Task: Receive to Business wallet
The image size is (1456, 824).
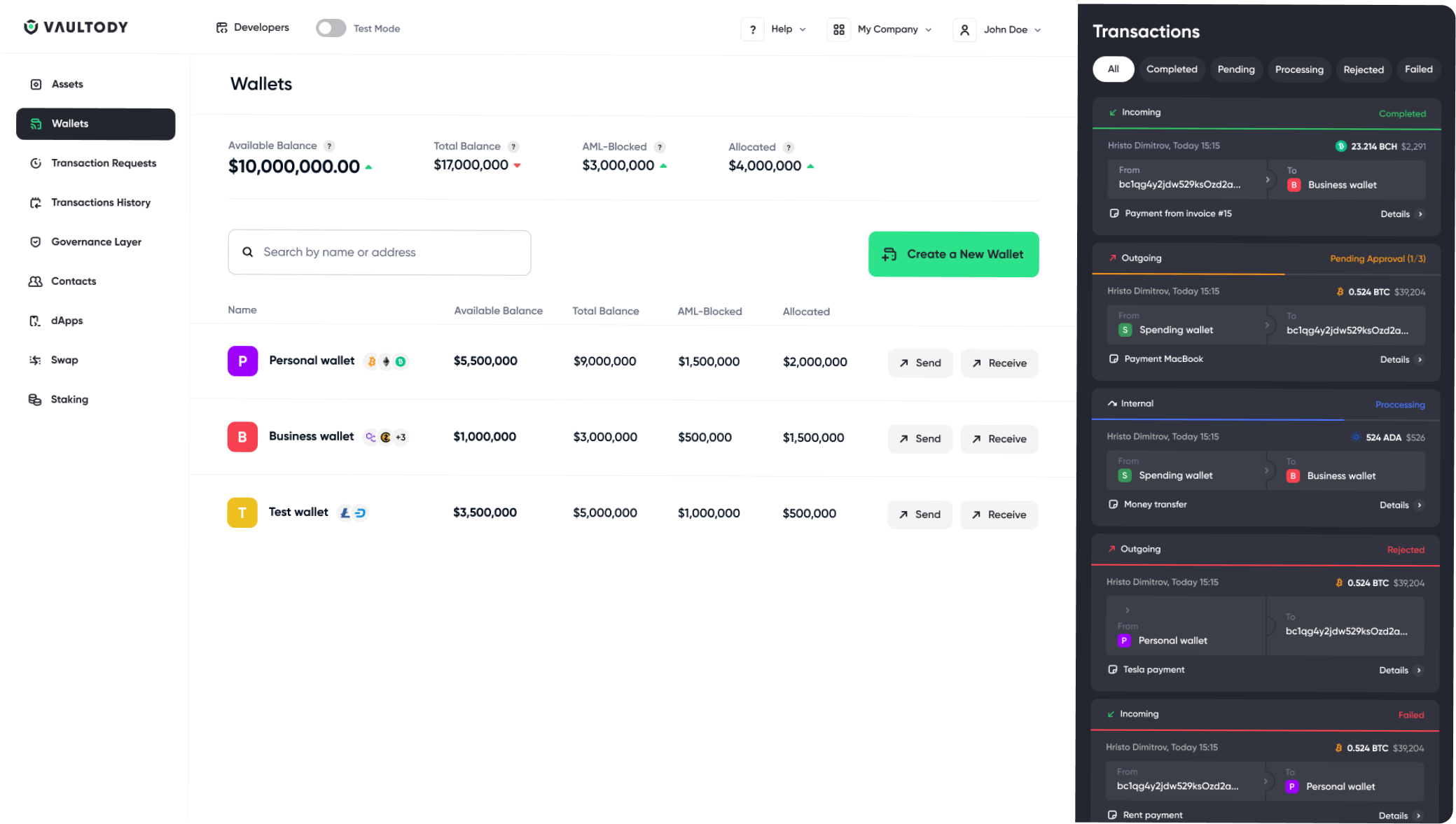Action: 999,439
